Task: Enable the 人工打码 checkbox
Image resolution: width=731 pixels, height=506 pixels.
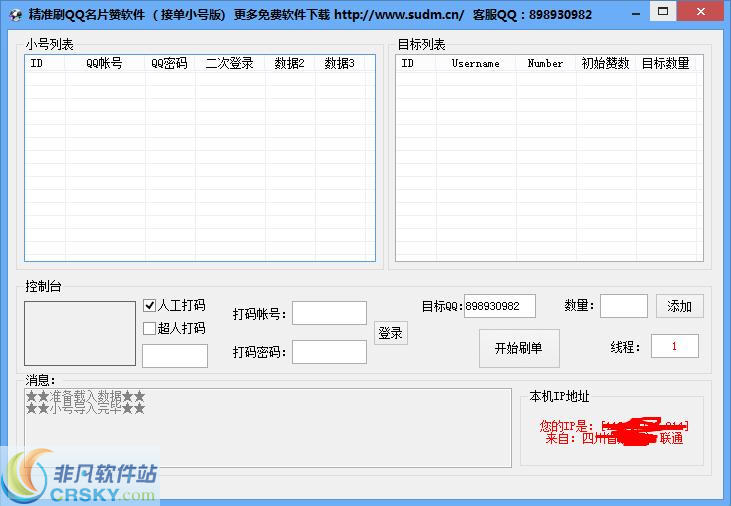Action: [150, 305]
